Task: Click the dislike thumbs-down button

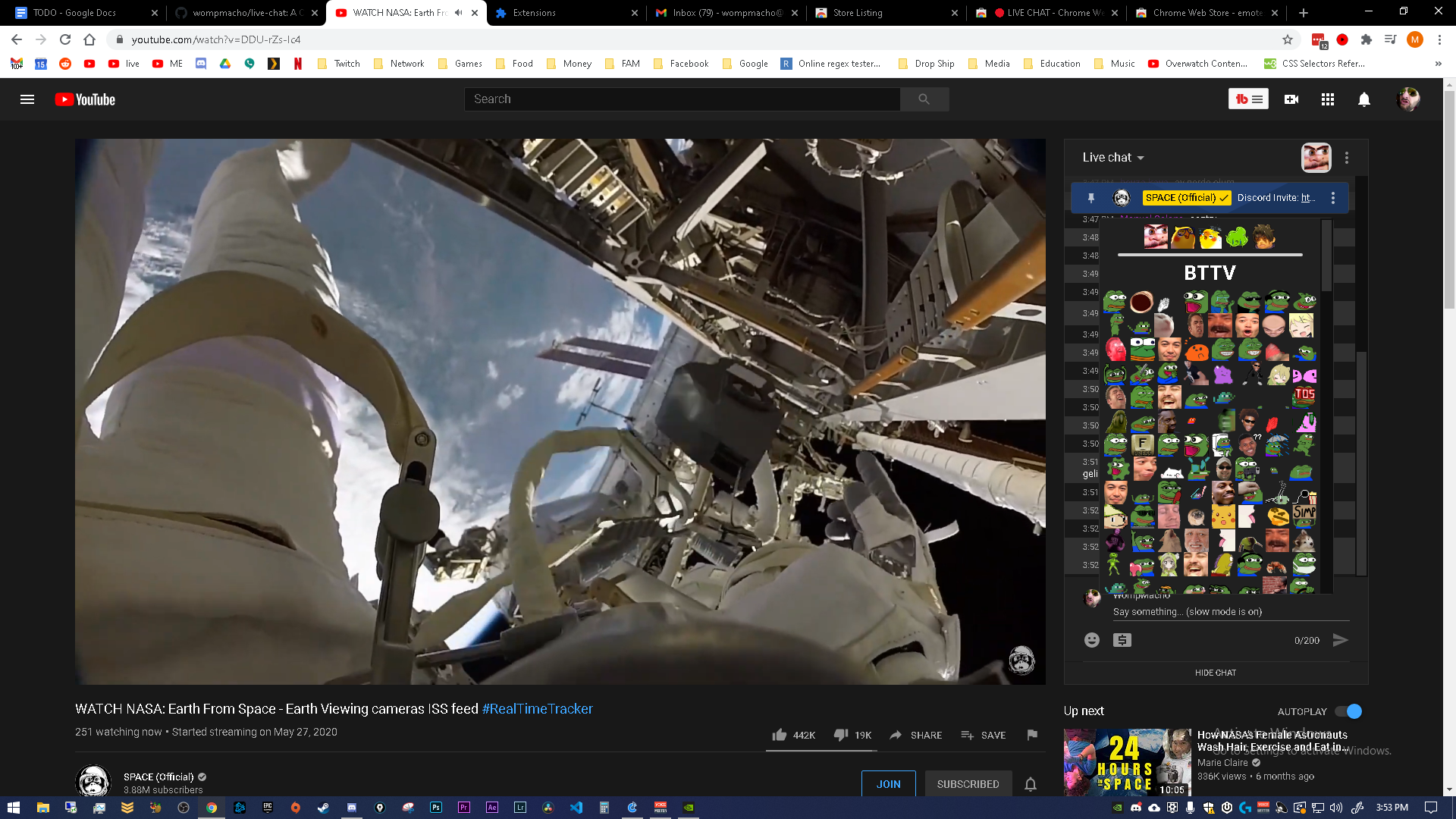Action: coord(841,735)
